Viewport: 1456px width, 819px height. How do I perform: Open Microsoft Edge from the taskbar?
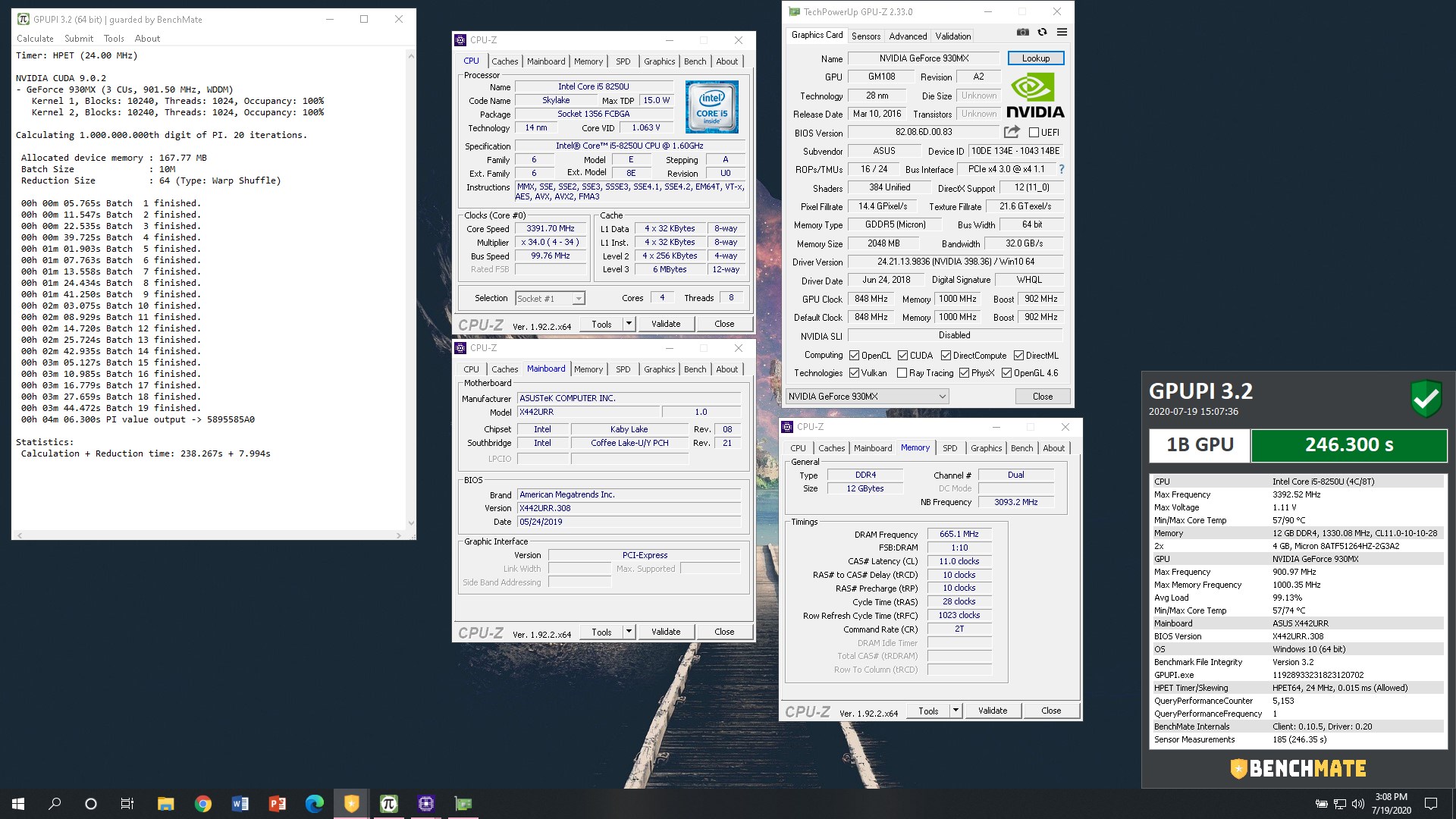coord(314,804)
